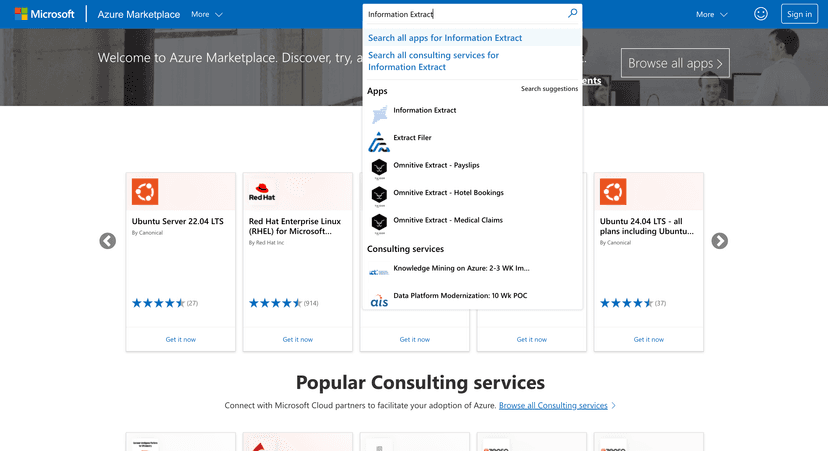The image size is (828, 451).
Task: Click the search magnifier icon
Action: 572,14
